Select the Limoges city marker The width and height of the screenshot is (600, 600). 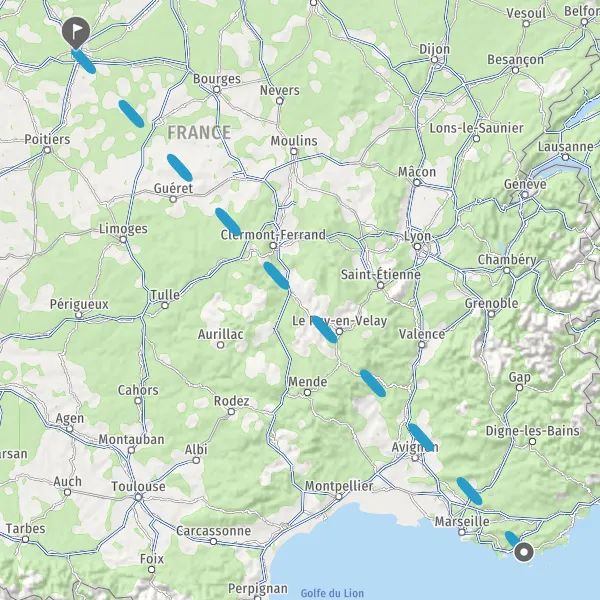[123, 240]
